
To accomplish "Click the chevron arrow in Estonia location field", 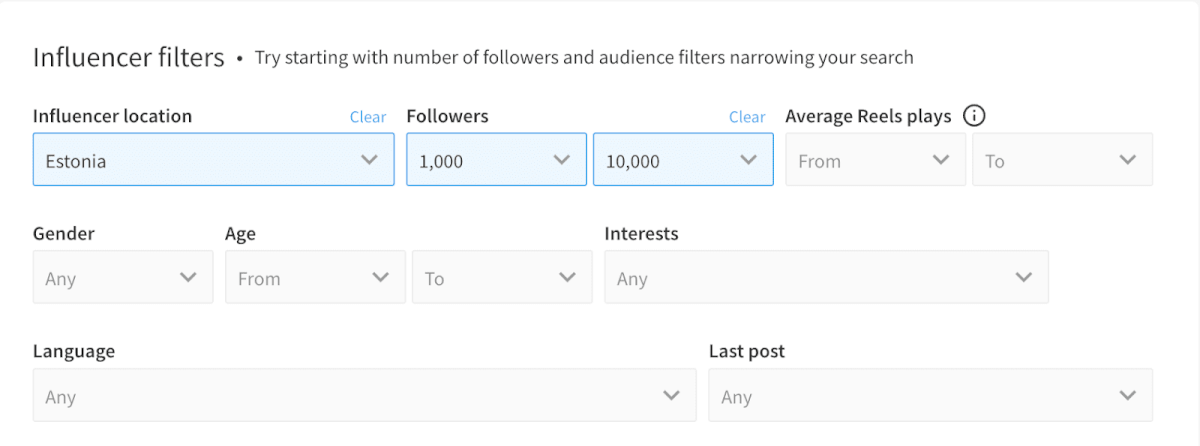I will click(x=370, y=160).
